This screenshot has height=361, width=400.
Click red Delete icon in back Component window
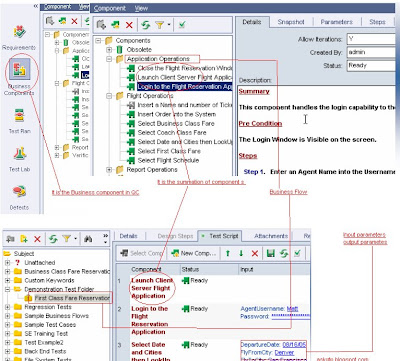click(74, 22)
